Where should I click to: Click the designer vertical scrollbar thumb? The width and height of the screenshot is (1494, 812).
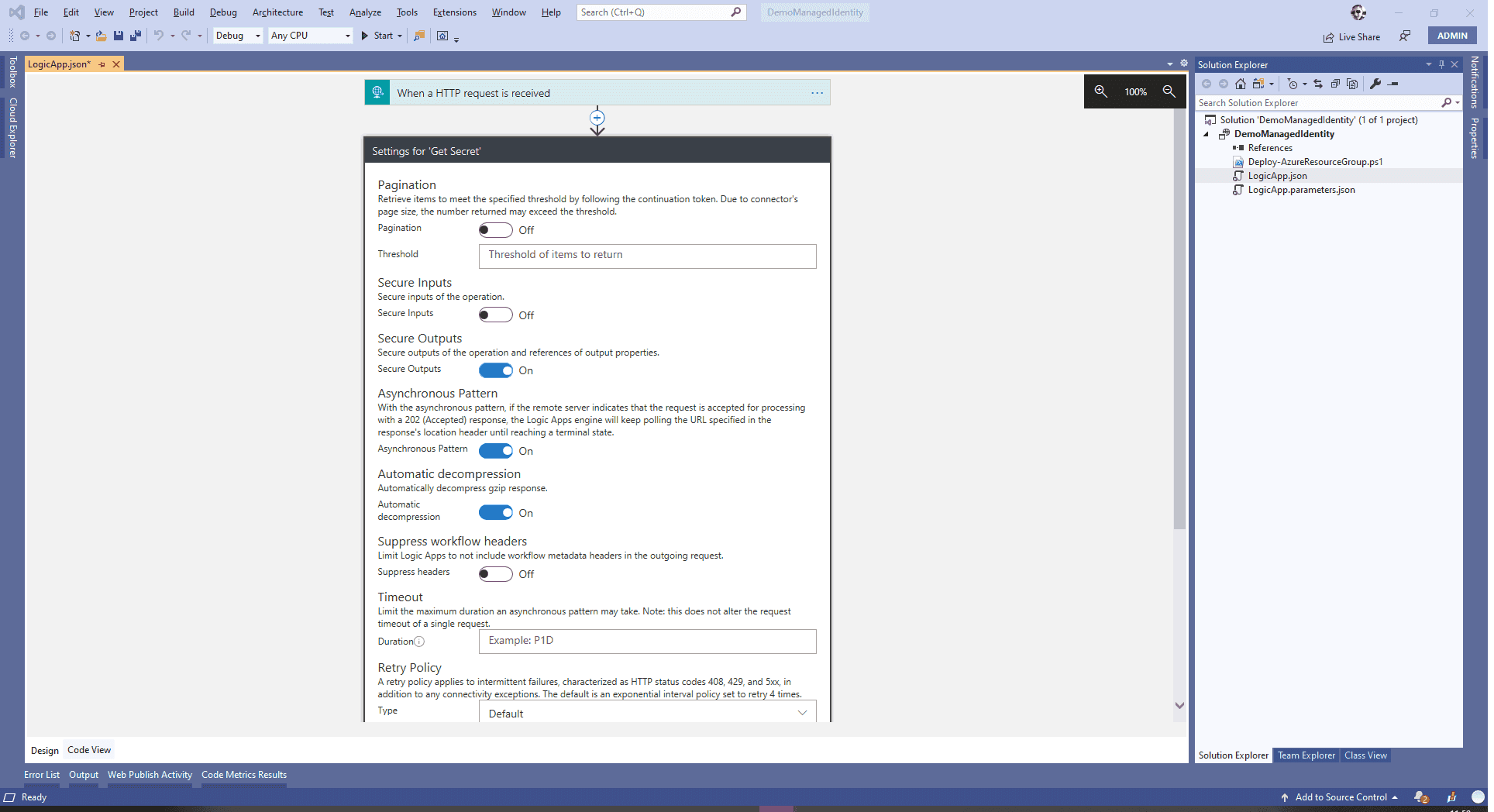(1179, 318)
